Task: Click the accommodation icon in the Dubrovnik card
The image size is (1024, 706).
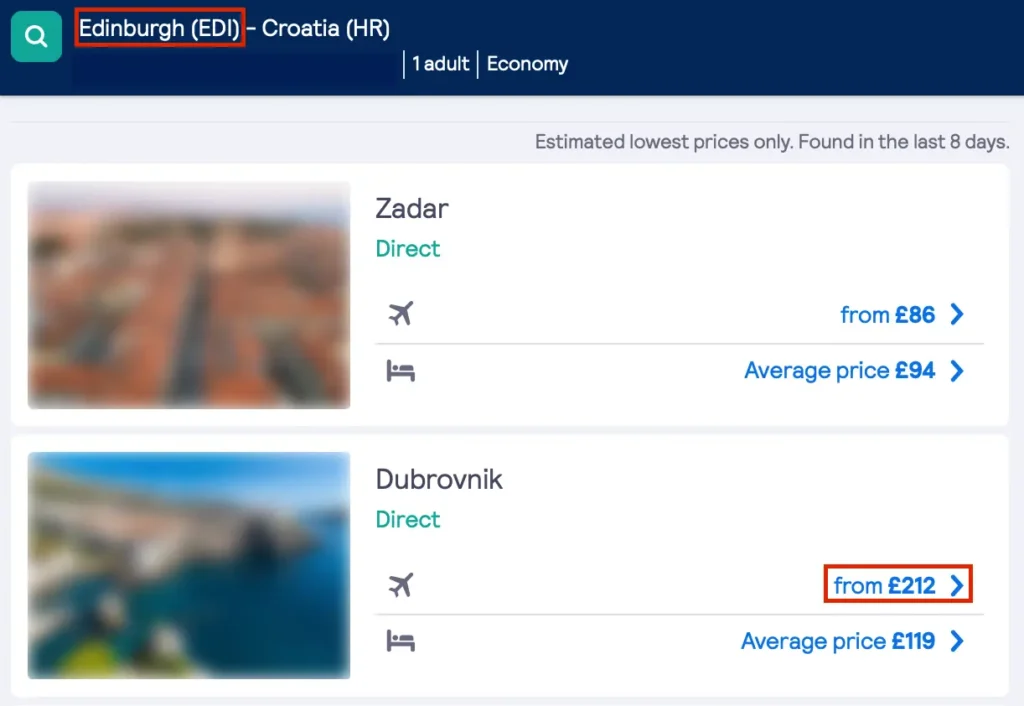Action: pos(402,641)
